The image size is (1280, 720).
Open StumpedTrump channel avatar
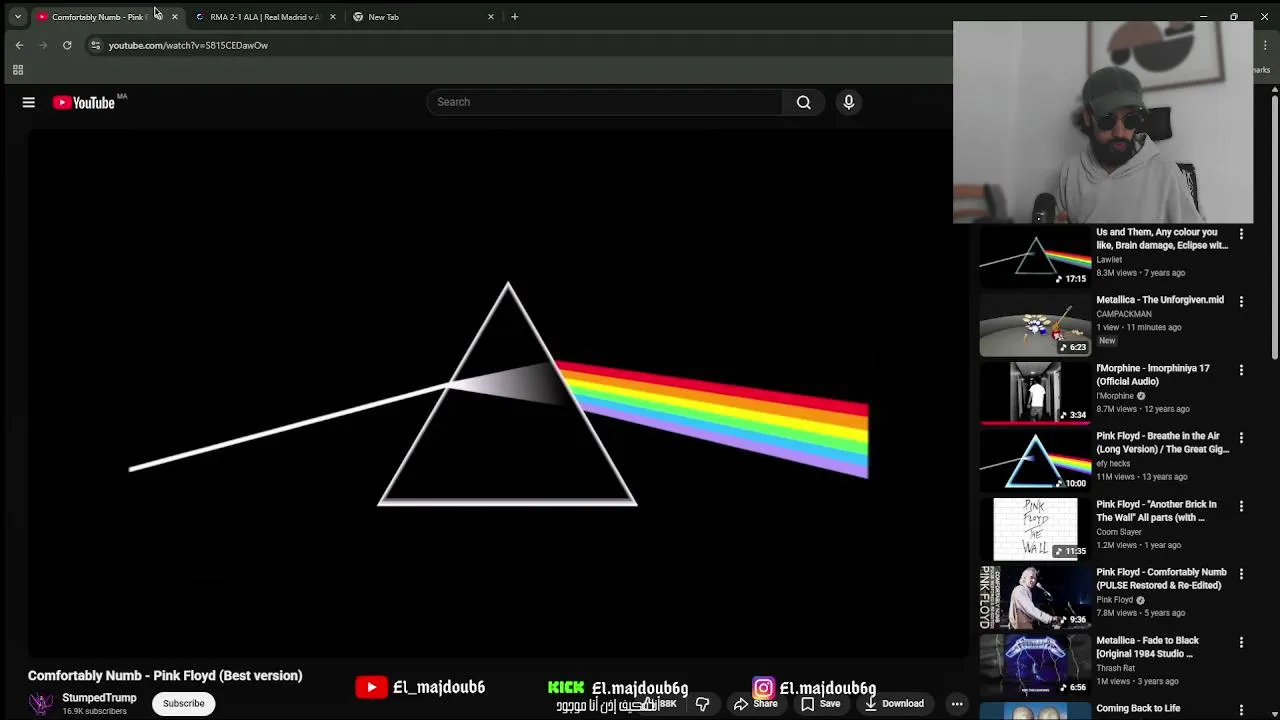pos(40,704)
